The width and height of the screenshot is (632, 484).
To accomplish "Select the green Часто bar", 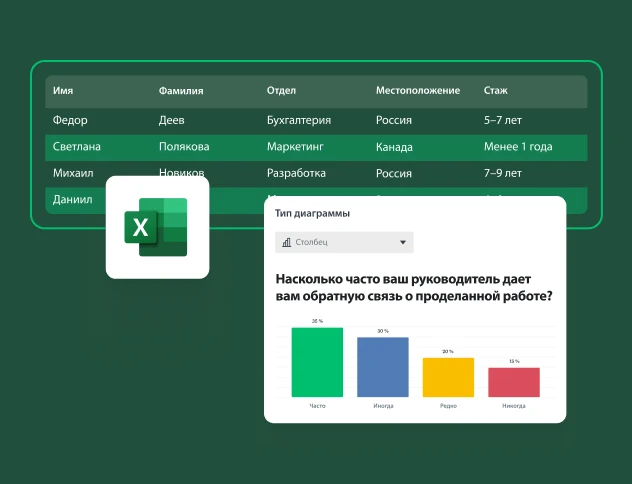I will (x=317, y=362).
